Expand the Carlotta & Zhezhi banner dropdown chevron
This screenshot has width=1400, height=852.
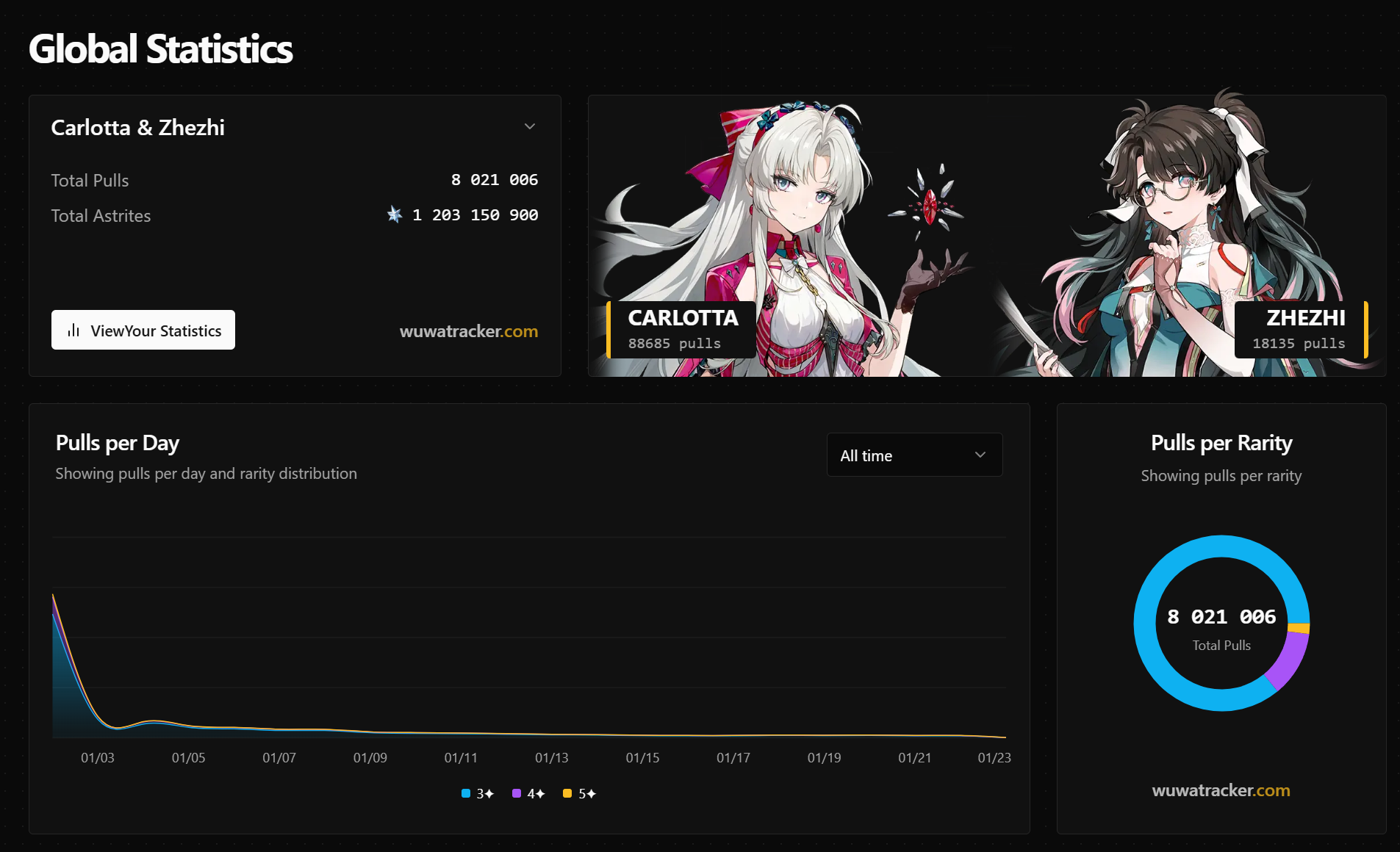[x=529, y=126]
